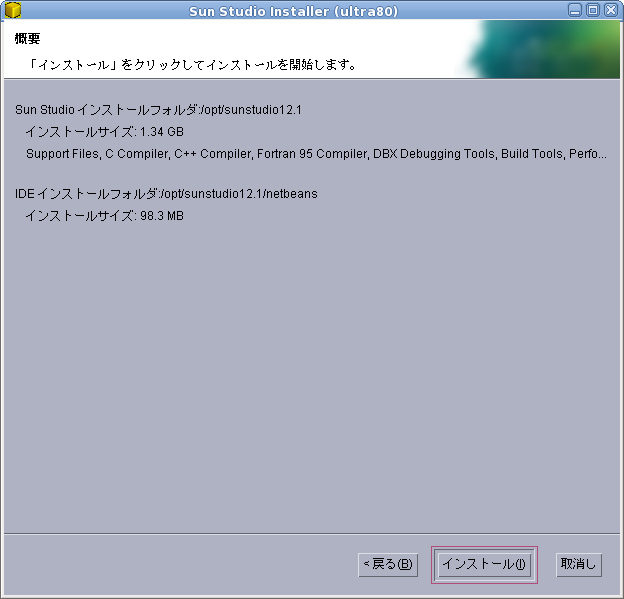This screenshot has width=624, height=599.
Task: Click the instruction text about clicking インストール
Action: tap(192, 64)
